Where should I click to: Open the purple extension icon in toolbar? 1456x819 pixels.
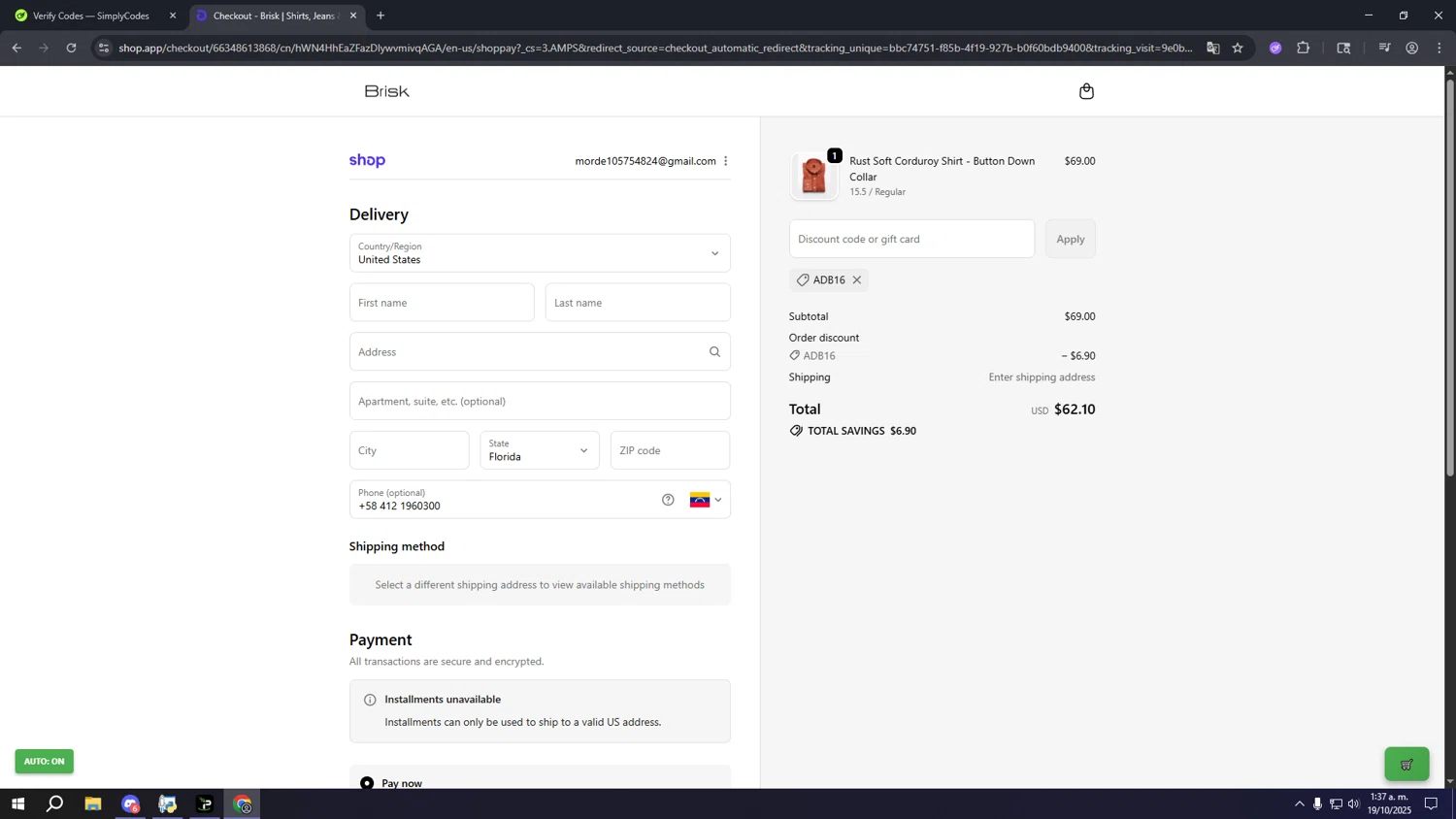pyautogui.click(x=1275, y=48)
